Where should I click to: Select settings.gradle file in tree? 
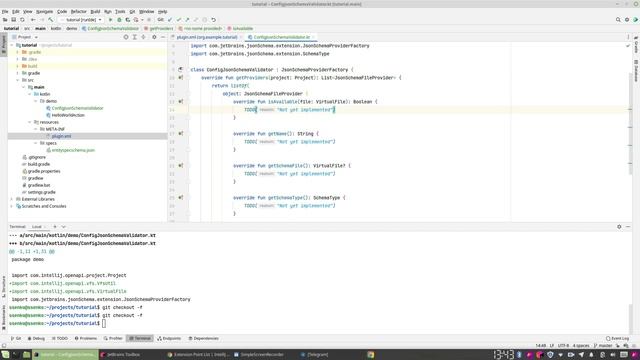41,192
